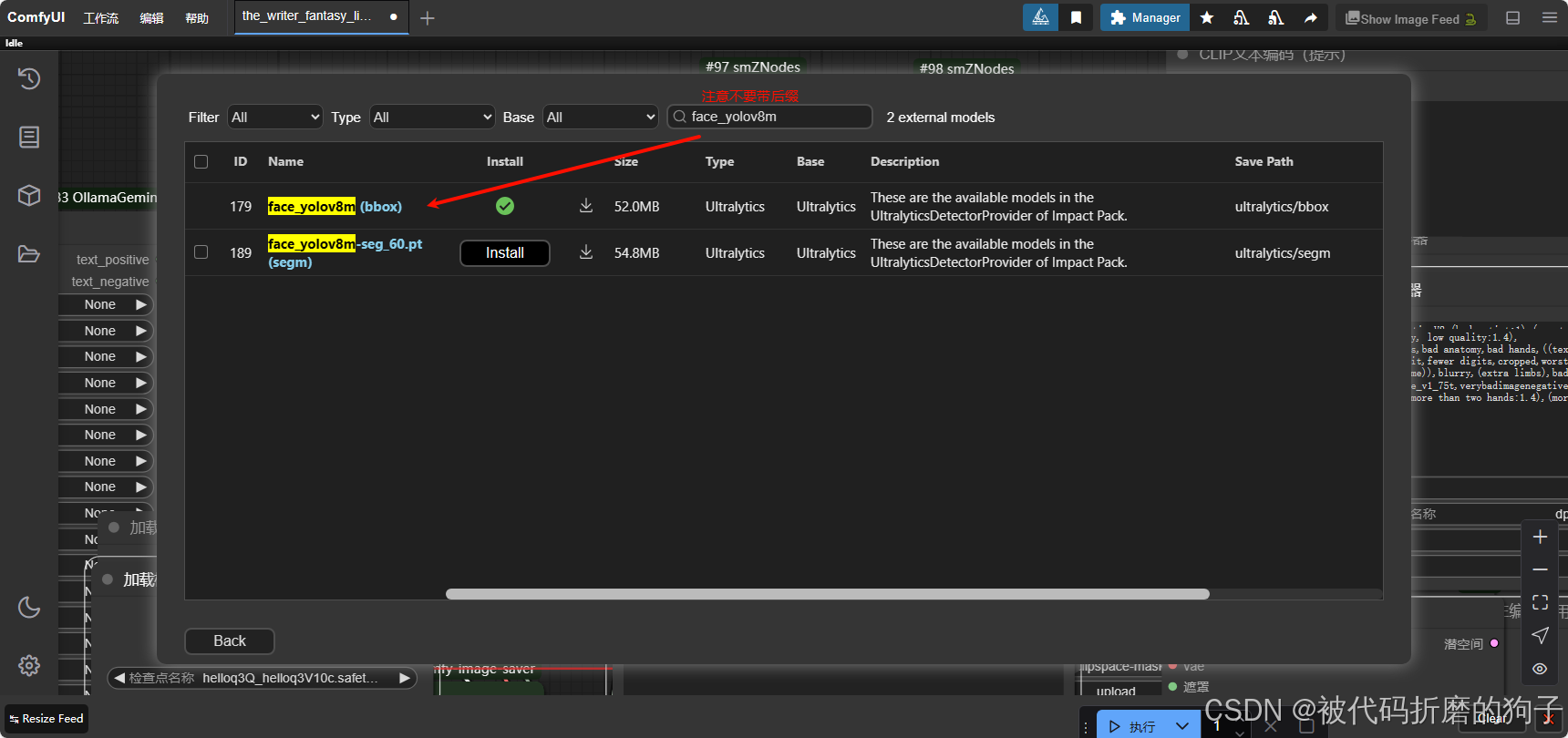Toggle dark theme moon icon

[29, 607]
